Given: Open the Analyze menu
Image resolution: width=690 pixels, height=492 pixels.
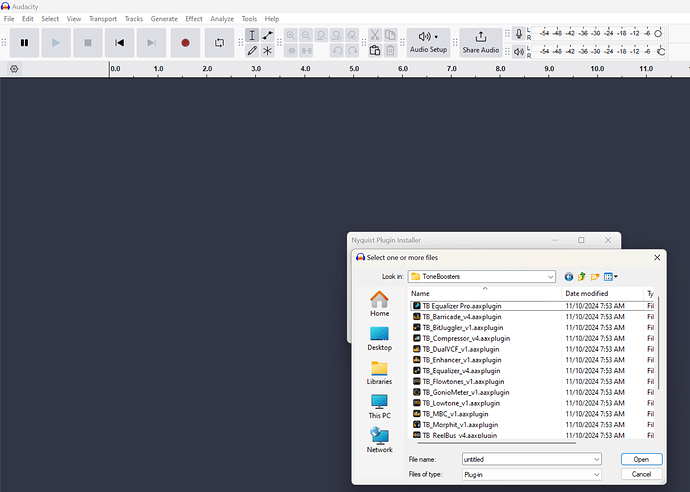Looking at the screenshot, I should 222,19.
